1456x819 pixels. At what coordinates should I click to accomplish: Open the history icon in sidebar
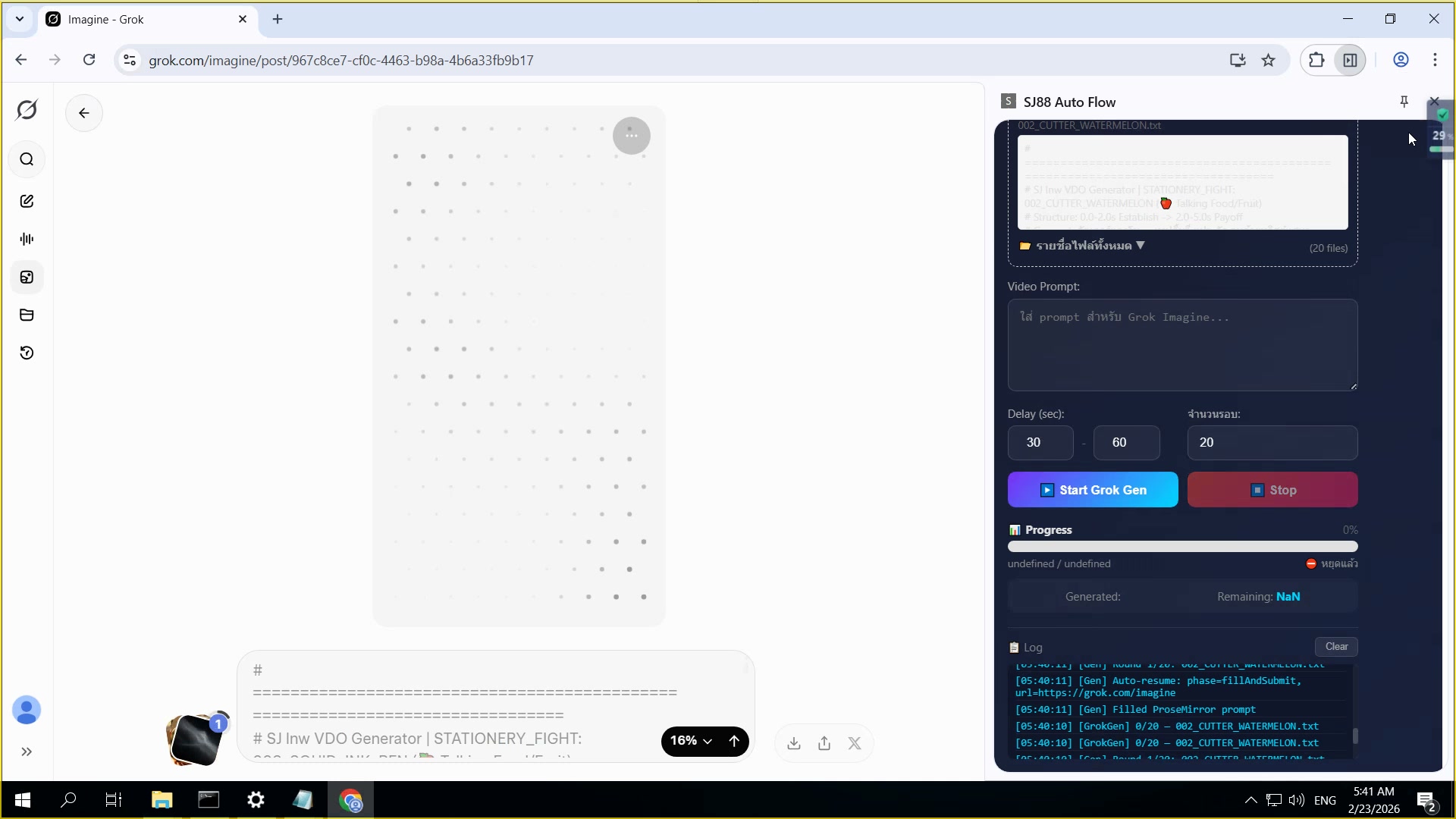click(27, 353)
